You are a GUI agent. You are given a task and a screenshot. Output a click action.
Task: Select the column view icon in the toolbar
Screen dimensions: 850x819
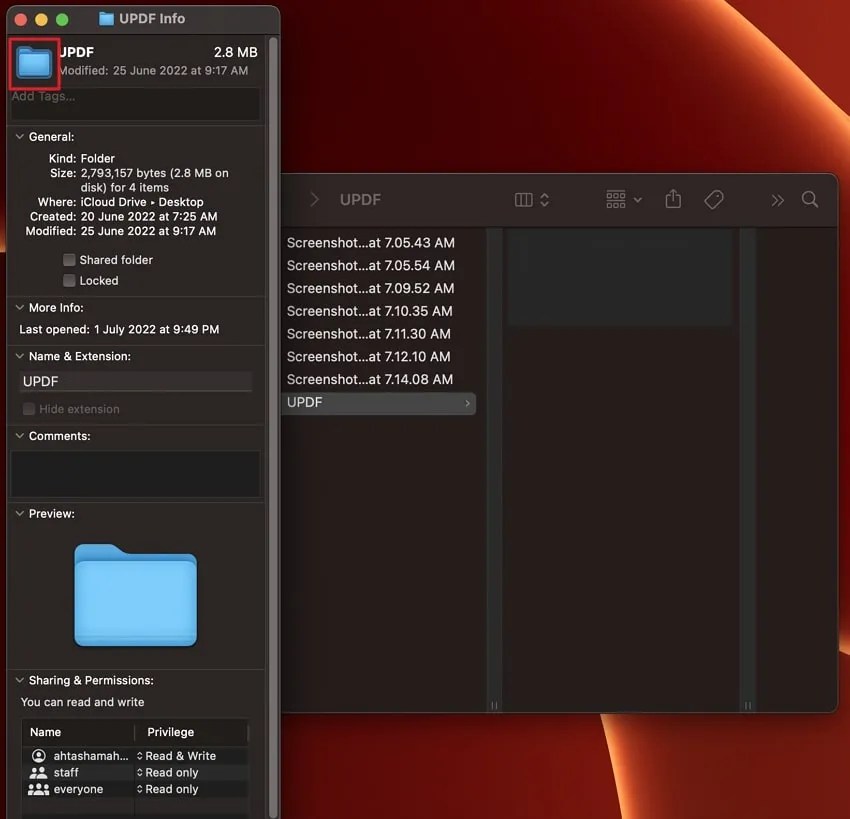click(x=524, y=199)
